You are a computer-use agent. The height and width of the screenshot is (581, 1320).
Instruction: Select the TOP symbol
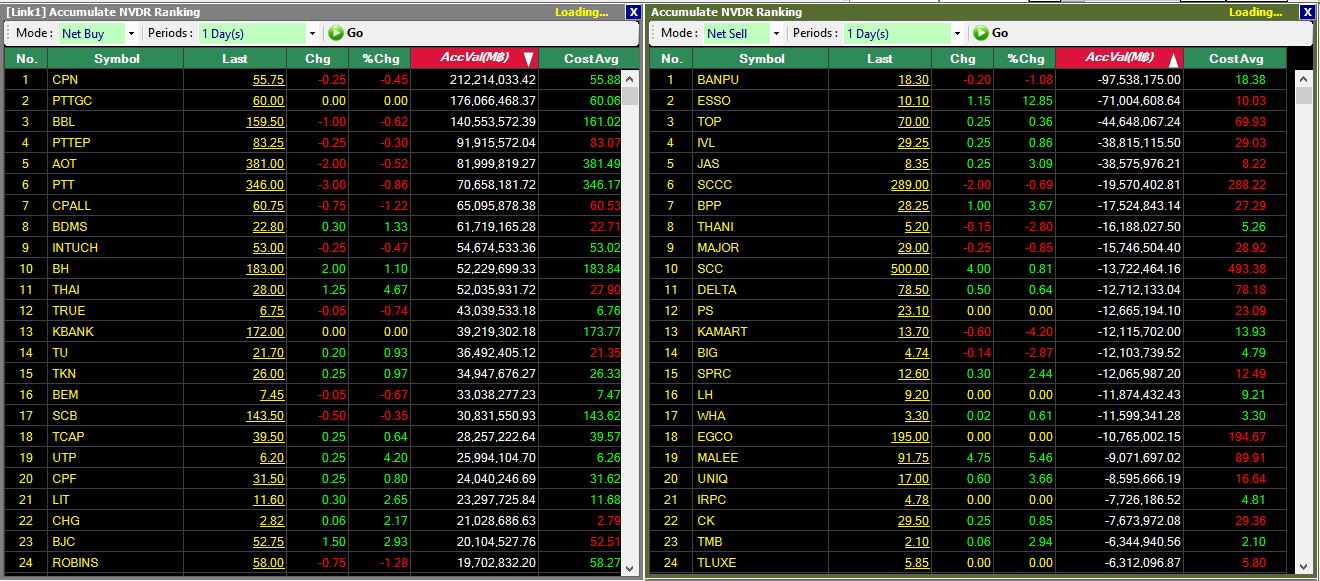coord(709,121)
